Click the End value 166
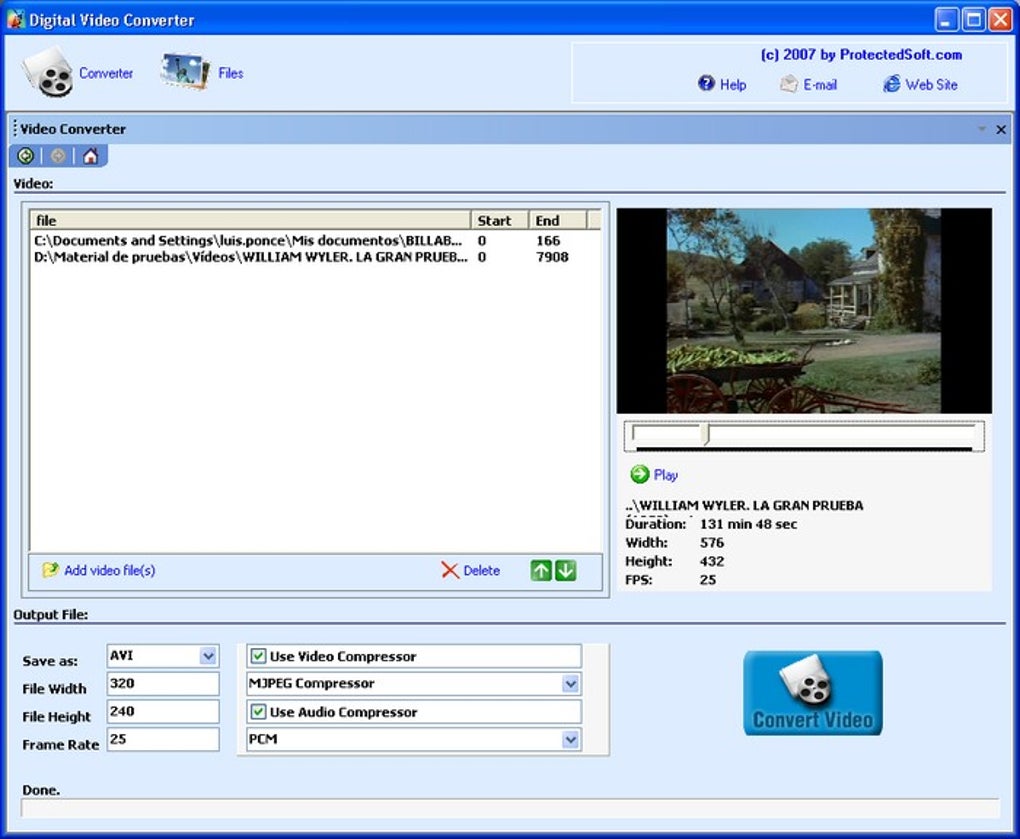 [x=548, y=241]
